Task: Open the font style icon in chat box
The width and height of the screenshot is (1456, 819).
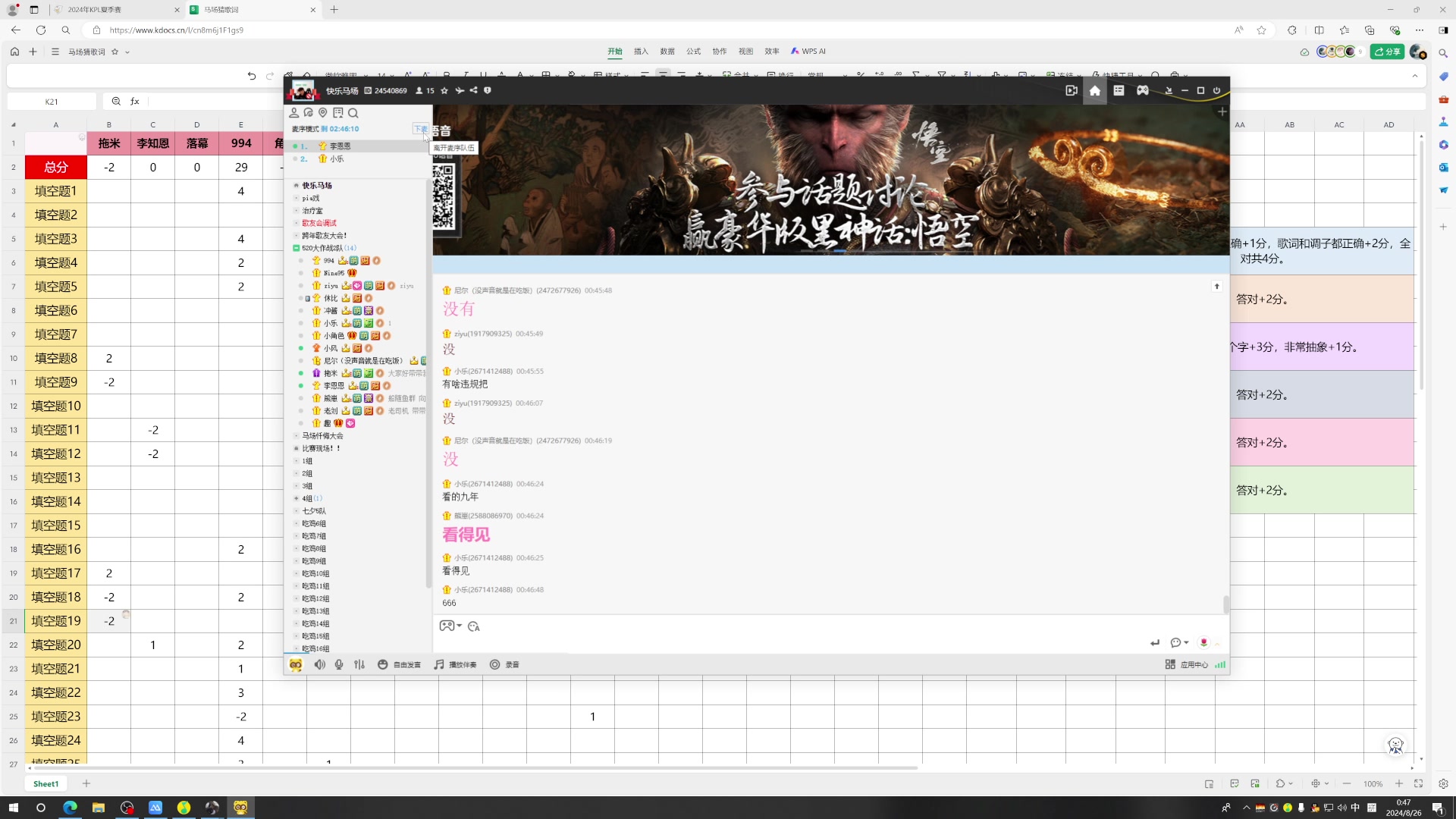Action: 474,626
